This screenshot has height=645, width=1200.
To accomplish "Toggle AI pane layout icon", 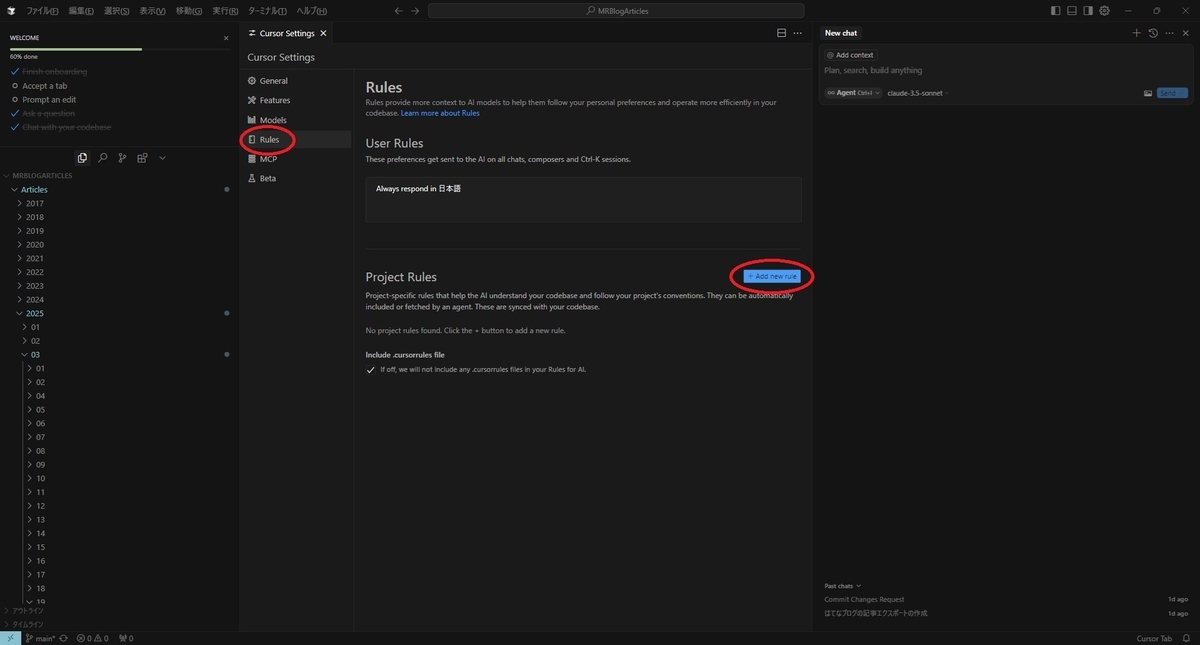I will point(1088,11).
